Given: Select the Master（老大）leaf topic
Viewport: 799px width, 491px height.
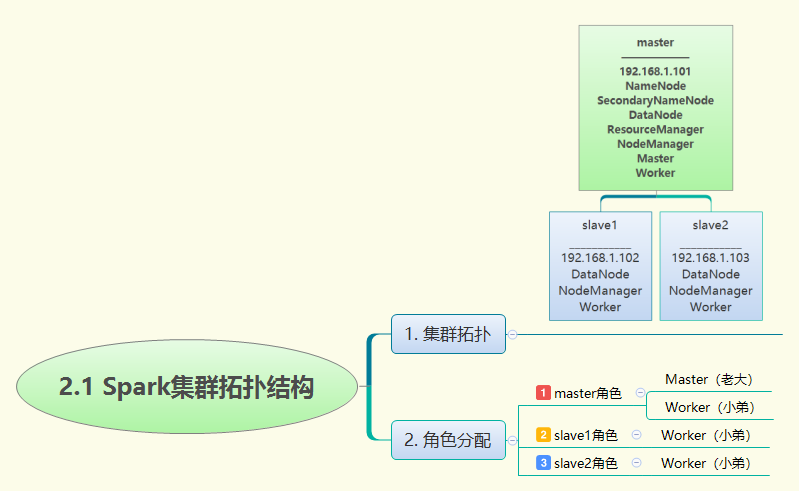Looking at the screenshot, I should pos(709,379).
